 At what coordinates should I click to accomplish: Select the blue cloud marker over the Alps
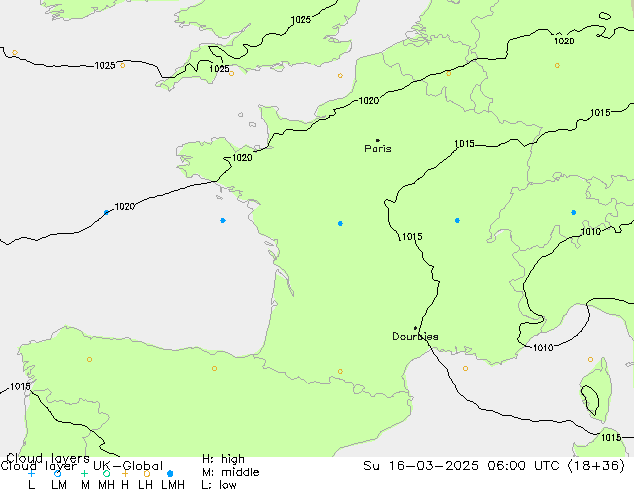pyautogui.click(x=573, y=212)
